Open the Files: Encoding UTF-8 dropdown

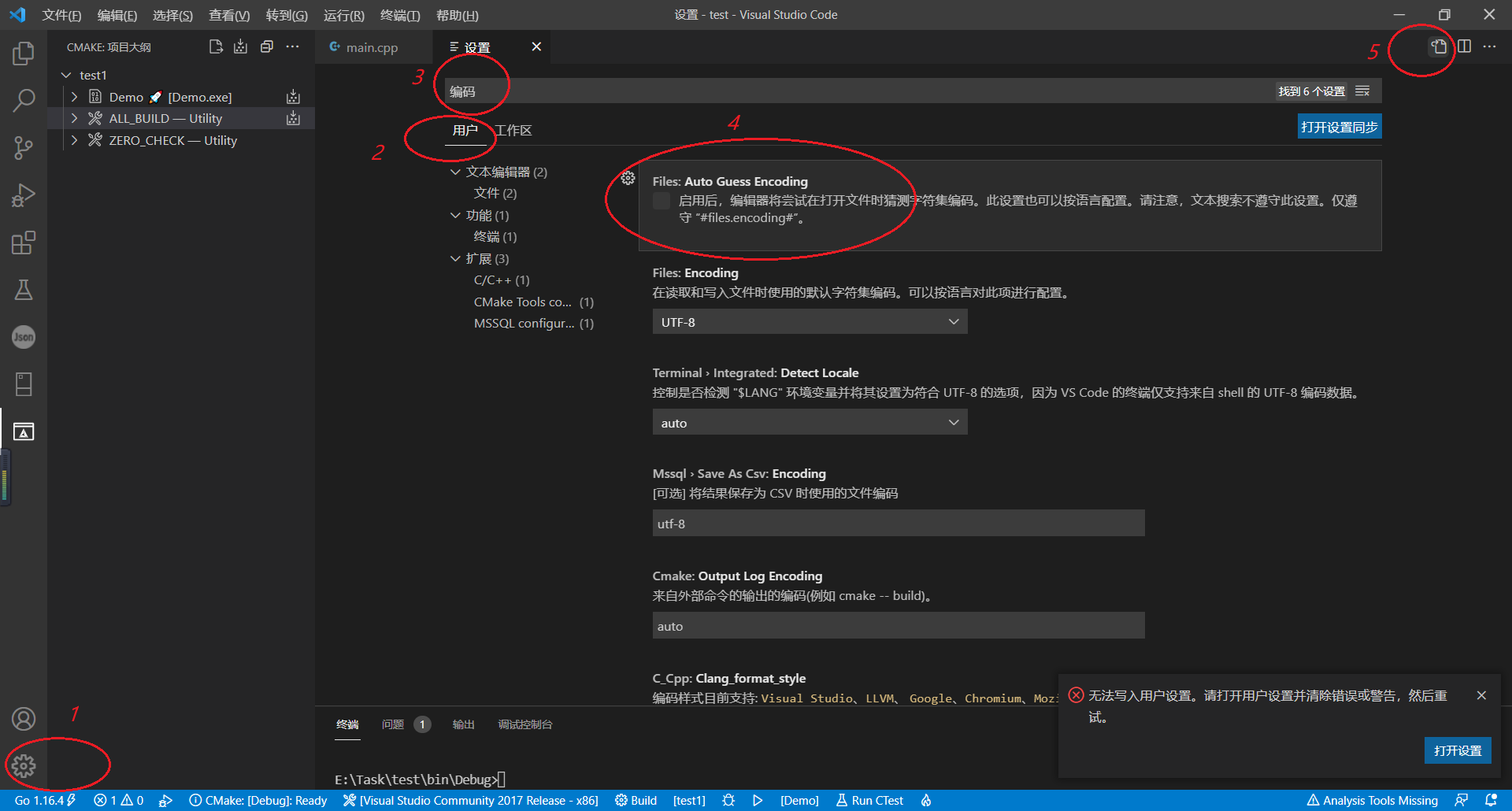pos(810,321)
